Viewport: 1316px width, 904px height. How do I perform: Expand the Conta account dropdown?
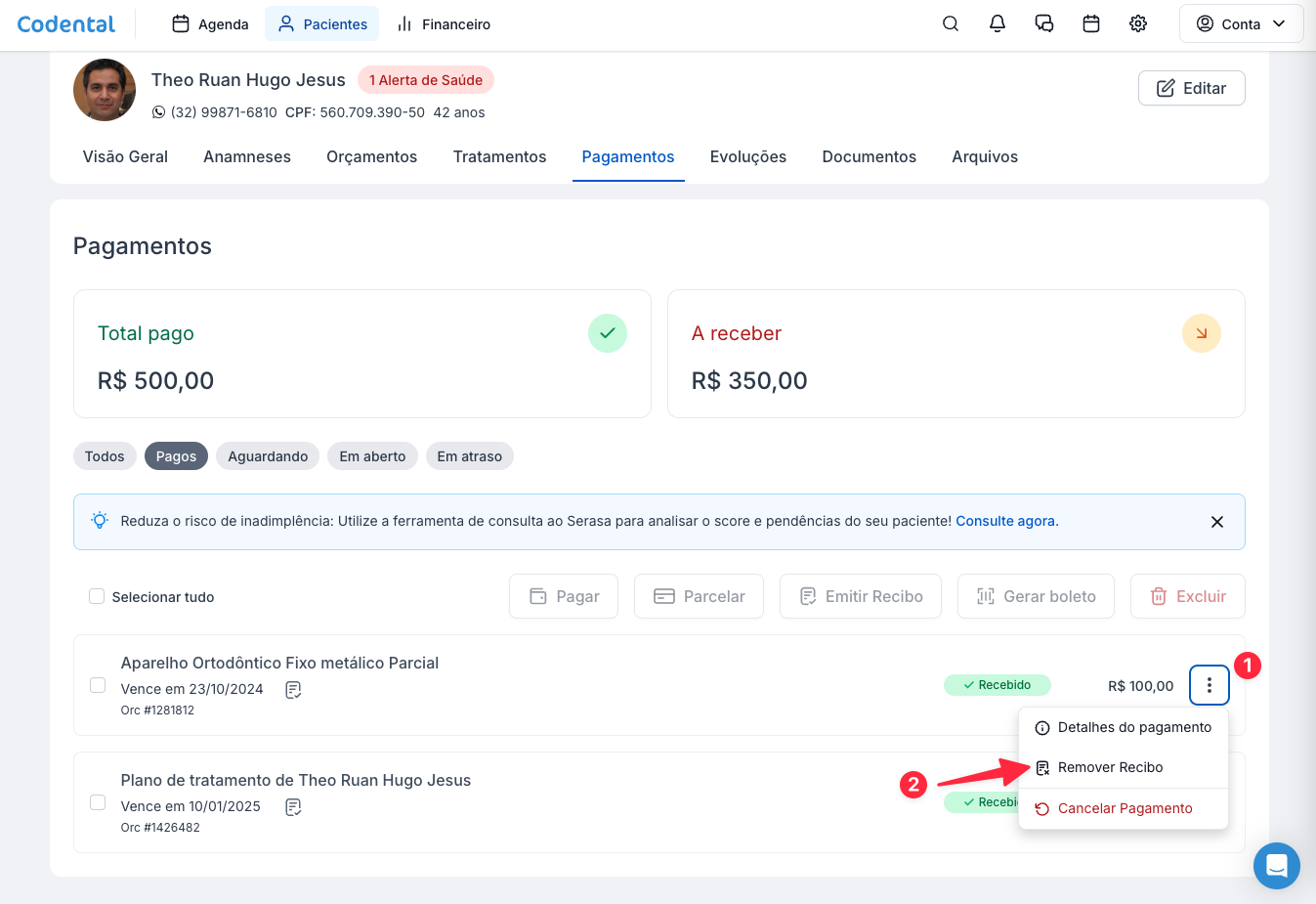click(1241, 24)
